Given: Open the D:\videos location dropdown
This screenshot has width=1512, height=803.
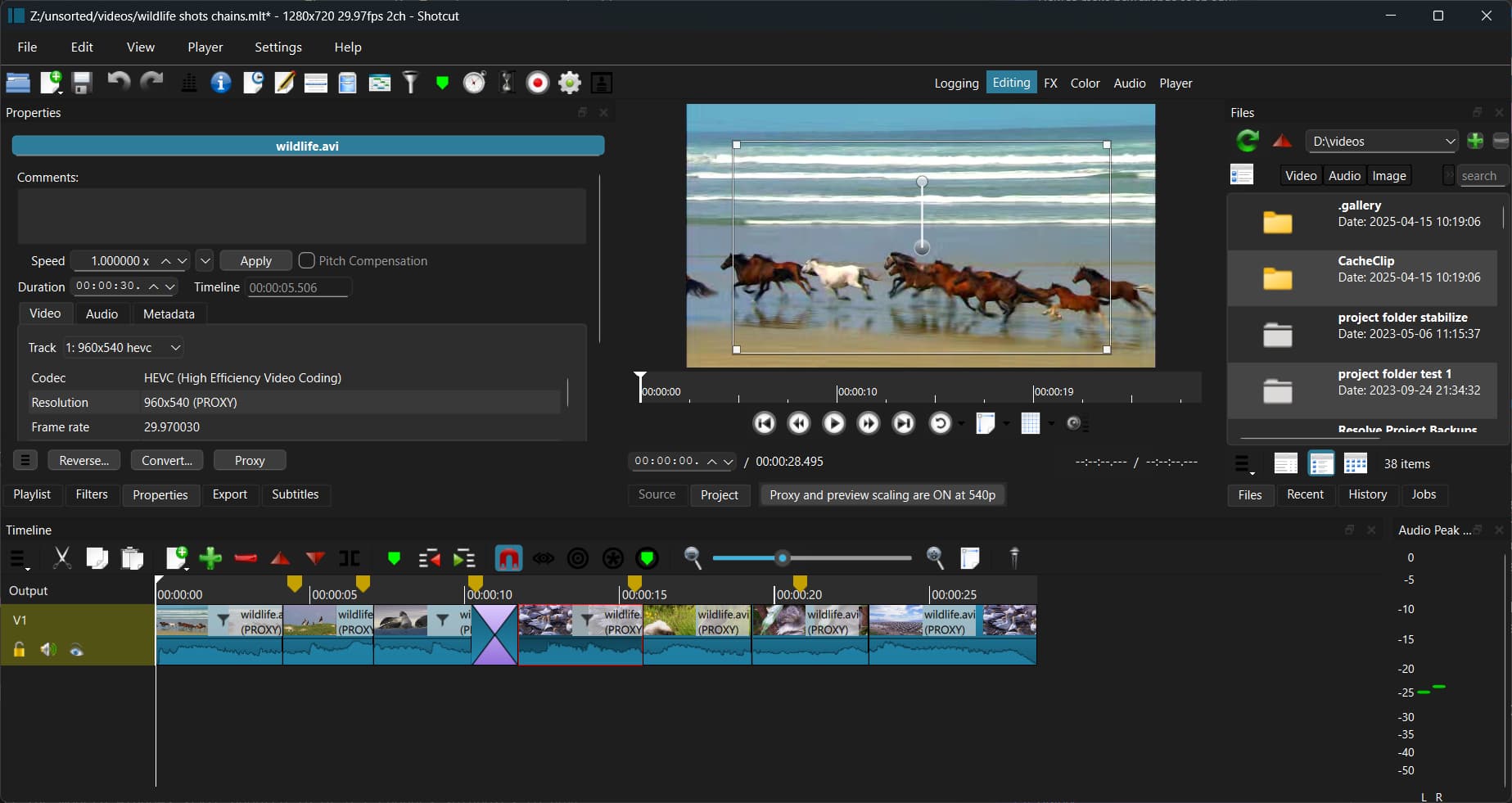Looking at the screenshot, I should pos(1382,141).
